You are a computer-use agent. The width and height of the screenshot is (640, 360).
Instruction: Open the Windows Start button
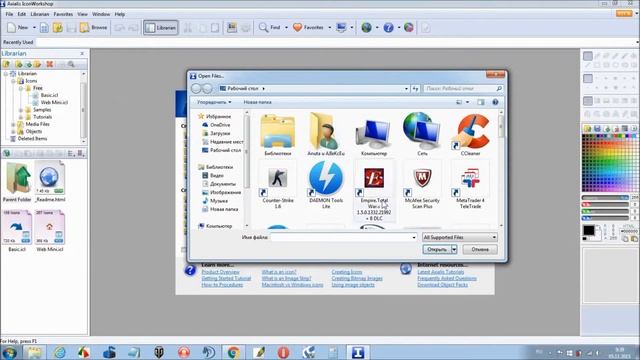point(9,352)
